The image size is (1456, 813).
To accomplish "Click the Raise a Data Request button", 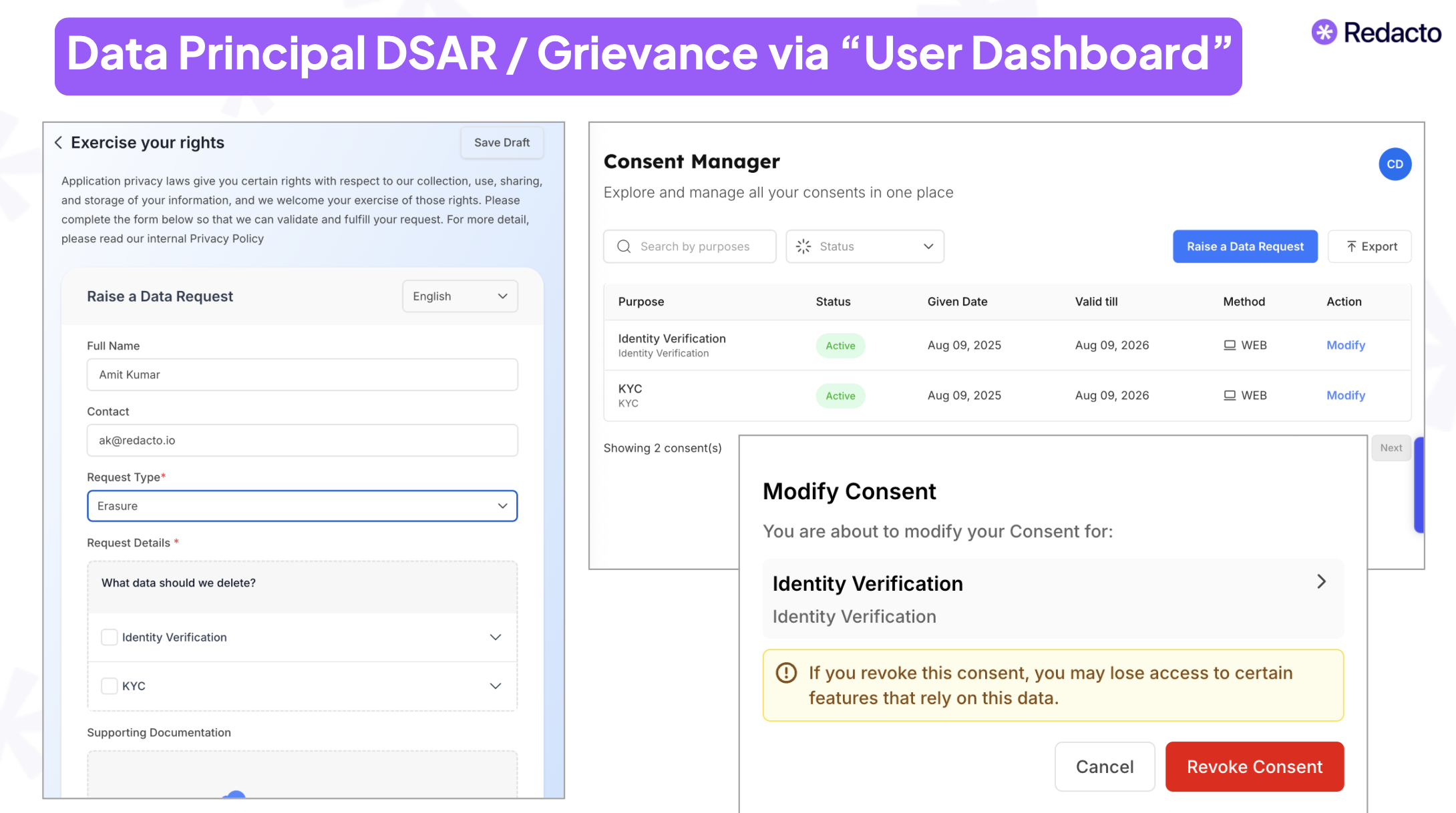I will click(x=1245, y=246).
